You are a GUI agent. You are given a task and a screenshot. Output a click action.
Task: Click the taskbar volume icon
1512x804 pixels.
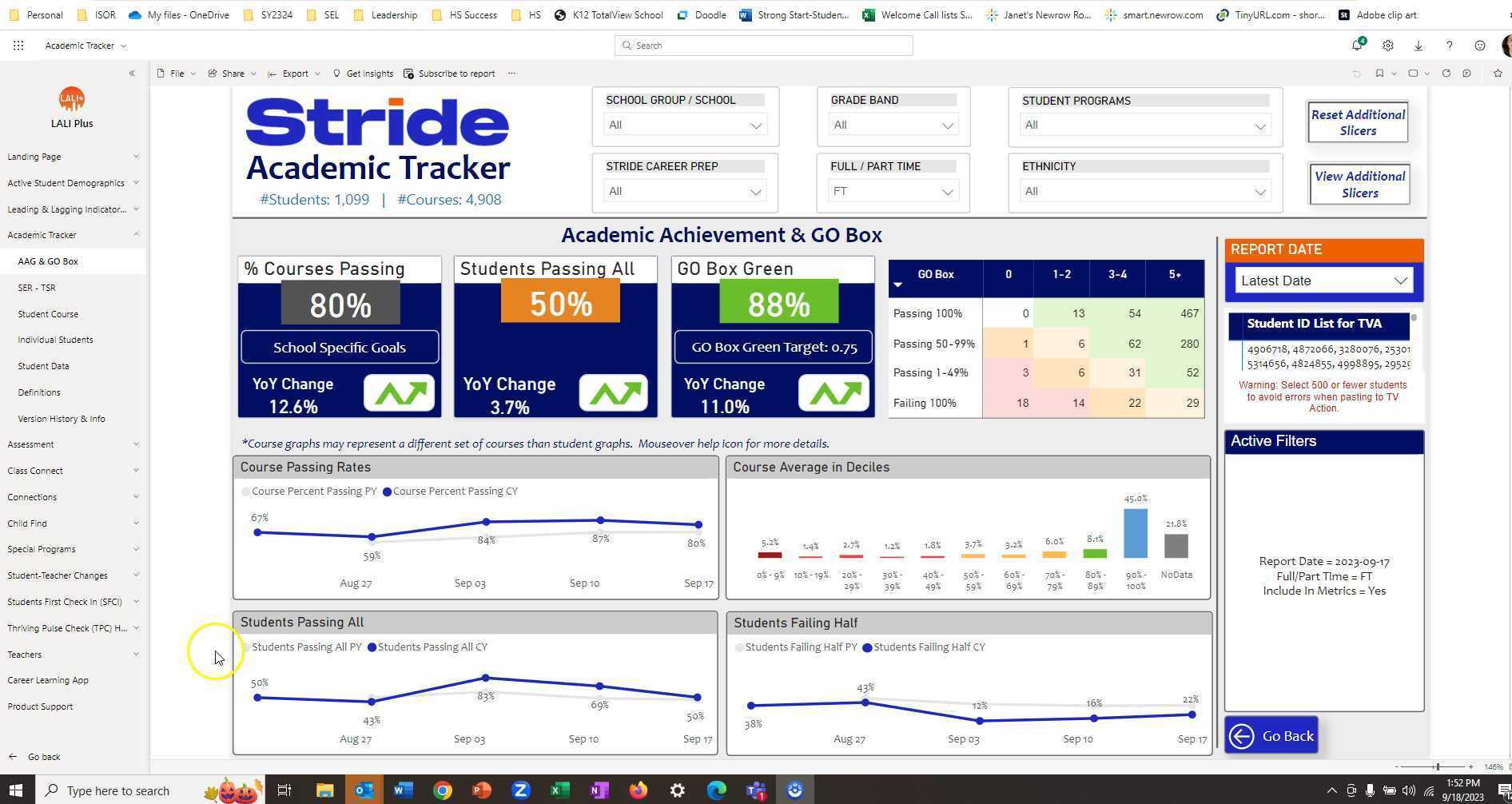coord(1408,790)
